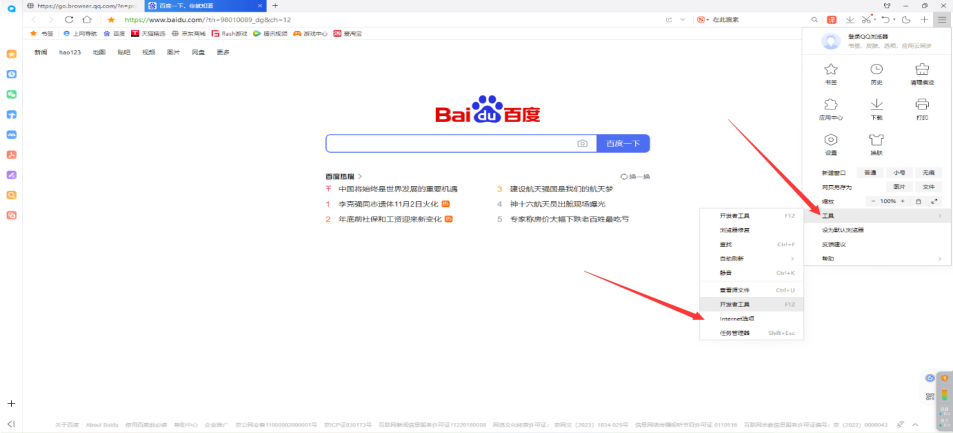Image resolution: width=953 pixels, height=433 pixels.
Task: Click the back navigation arrow
Action: pyautogui.click(x=34, y=19)
